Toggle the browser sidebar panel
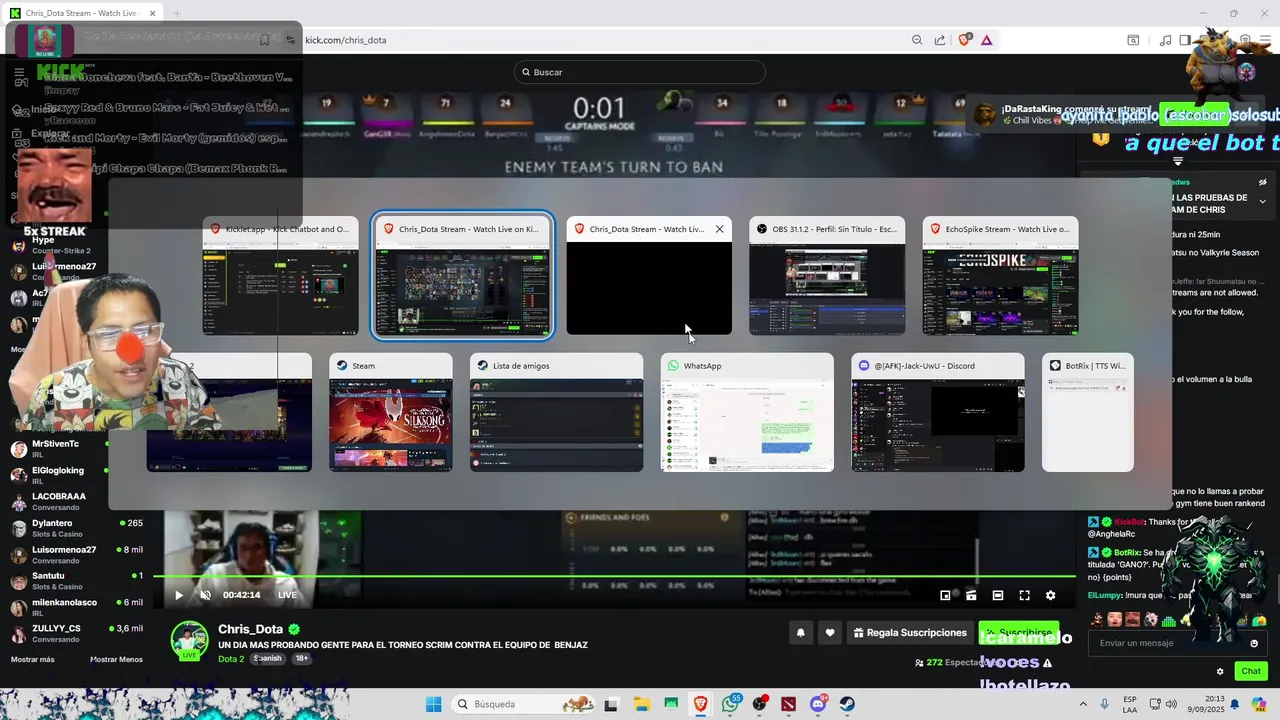 [x=1185, y=40]
